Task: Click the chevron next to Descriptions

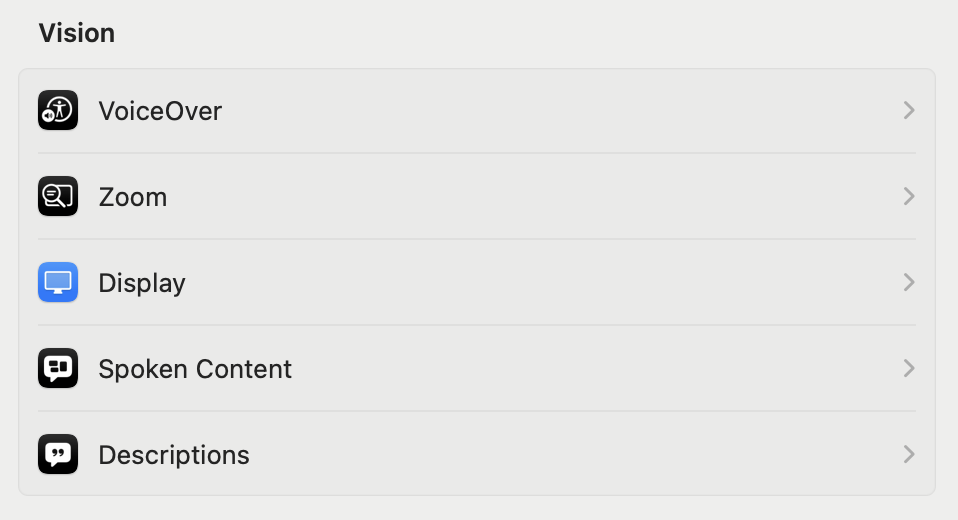Action: pyautogui.click(x=908, y=454)
